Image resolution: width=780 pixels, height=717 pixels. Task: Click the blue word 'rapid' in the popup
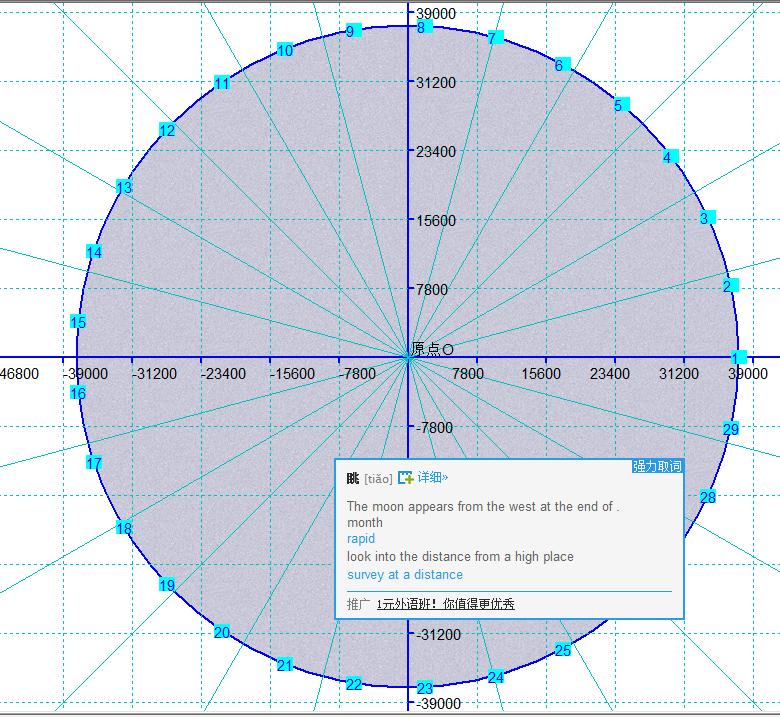click(x=361, y=539)
